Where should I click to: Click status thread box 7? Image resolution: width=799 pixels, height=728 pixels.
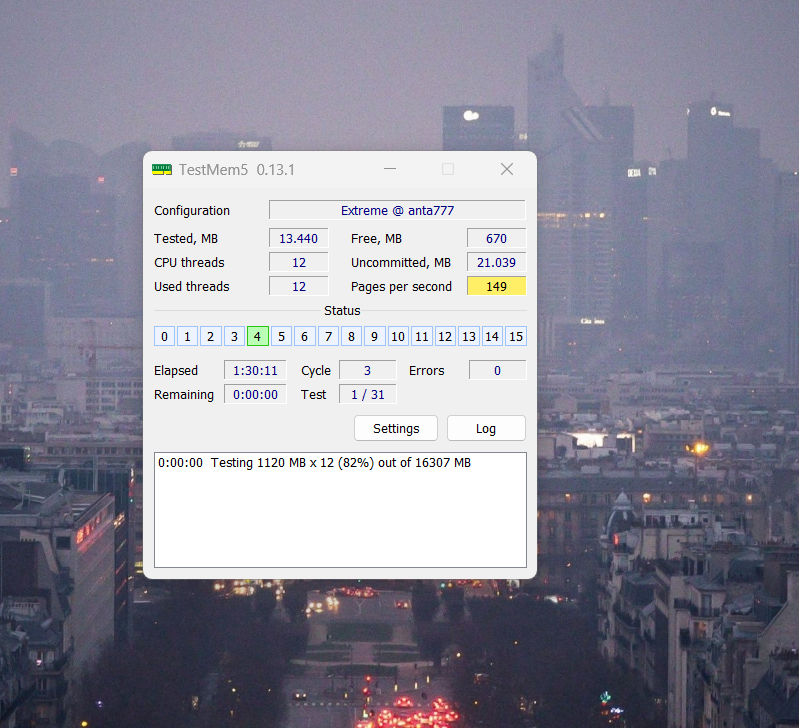[x=329, y=336]
